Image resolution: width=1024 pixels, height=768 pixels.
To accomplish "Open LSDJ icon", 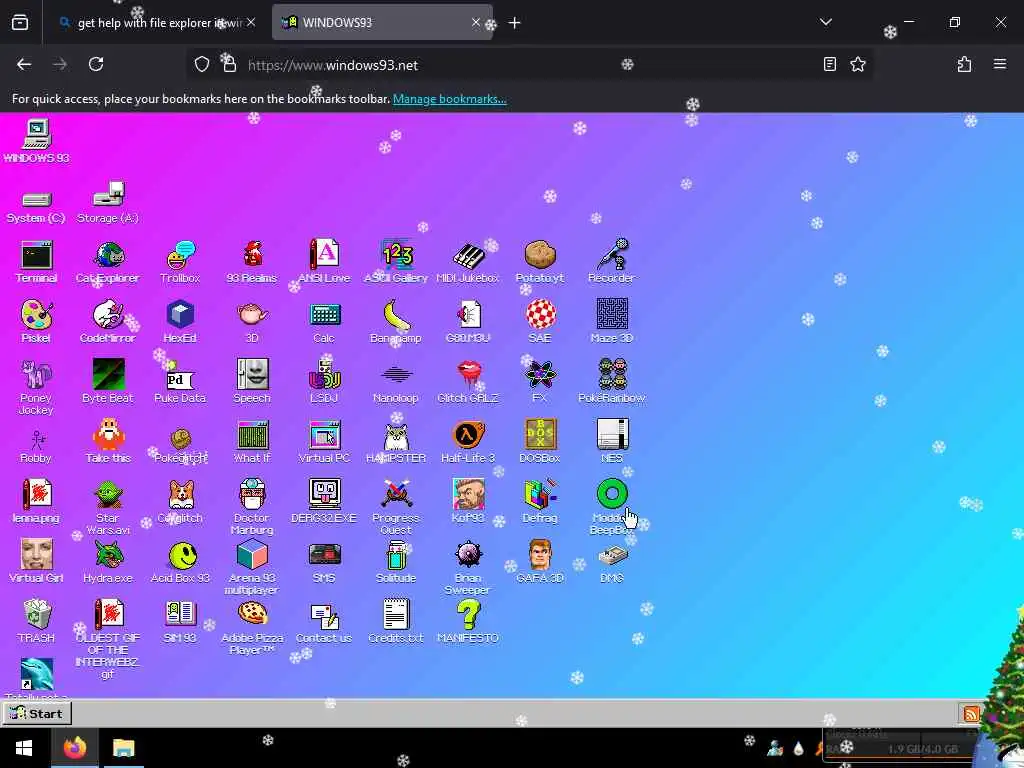I will click(x=324, y=382).
